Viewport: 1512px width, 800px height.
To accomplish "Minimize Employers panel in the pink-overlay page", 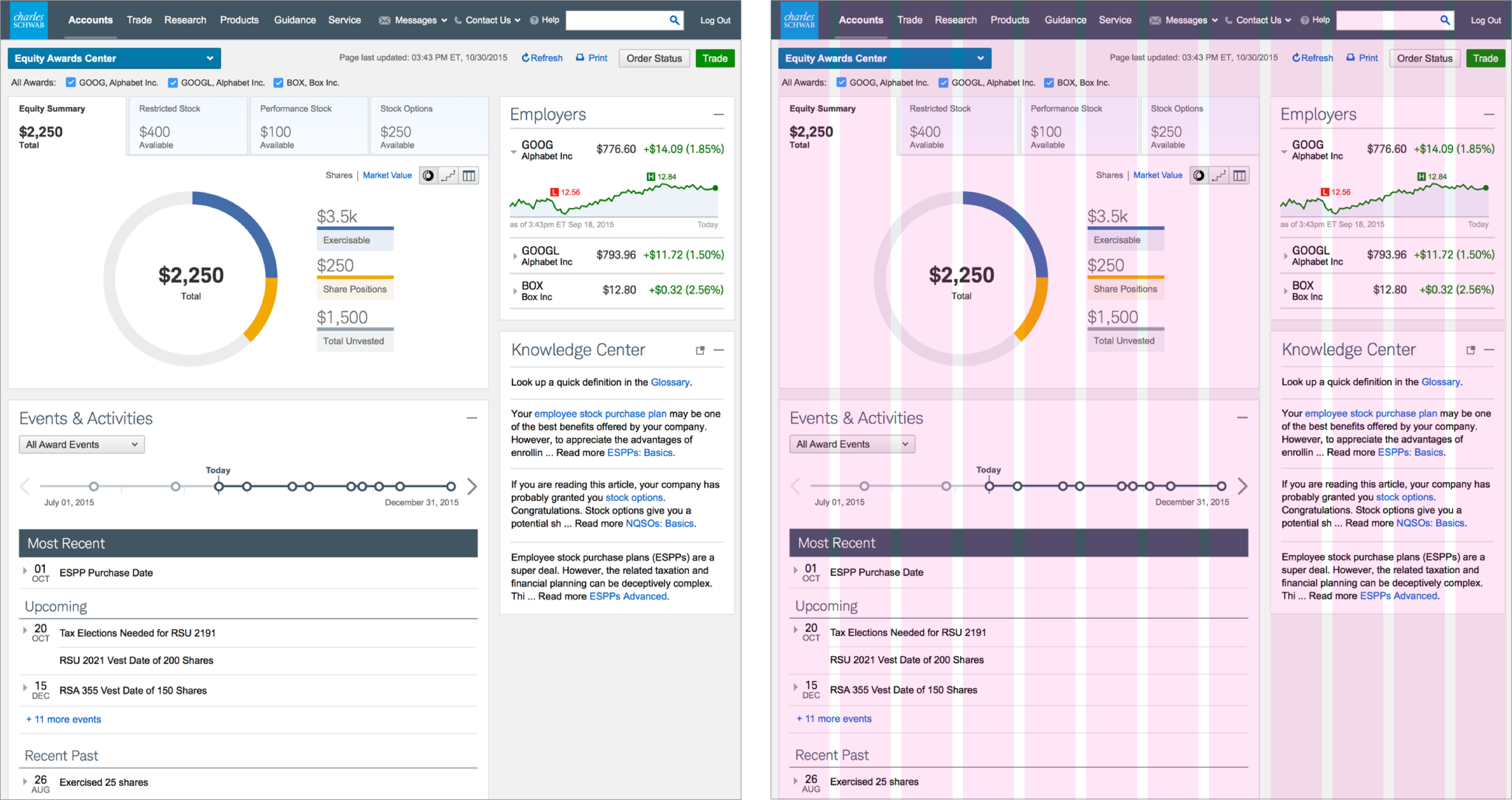I will pos(1489,114).
